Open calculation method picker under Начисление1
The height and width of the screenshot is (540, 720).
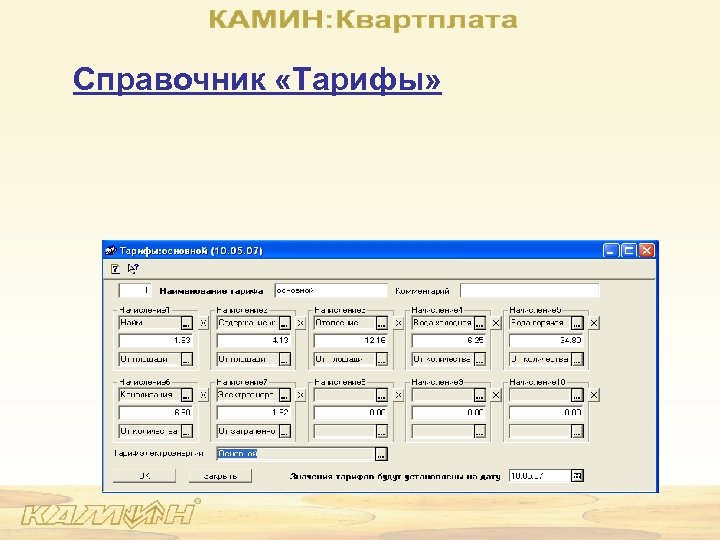pos(186,360)
